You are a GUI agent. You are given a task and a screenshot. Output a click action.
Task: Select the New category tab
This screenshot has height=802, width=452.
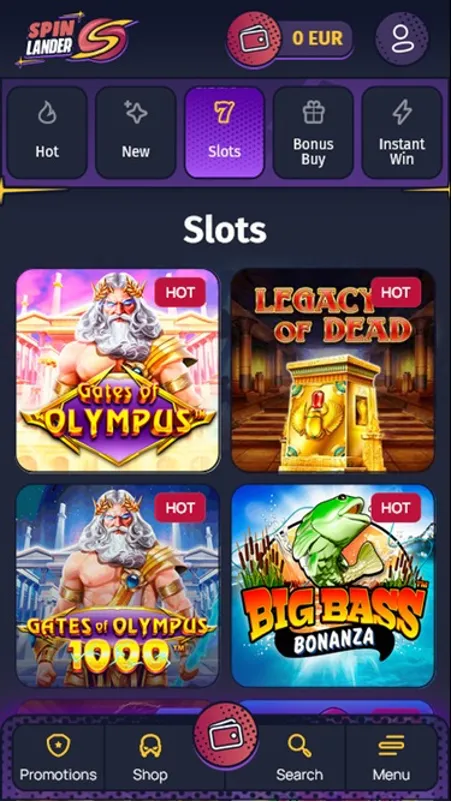click(x=136, y=132)
